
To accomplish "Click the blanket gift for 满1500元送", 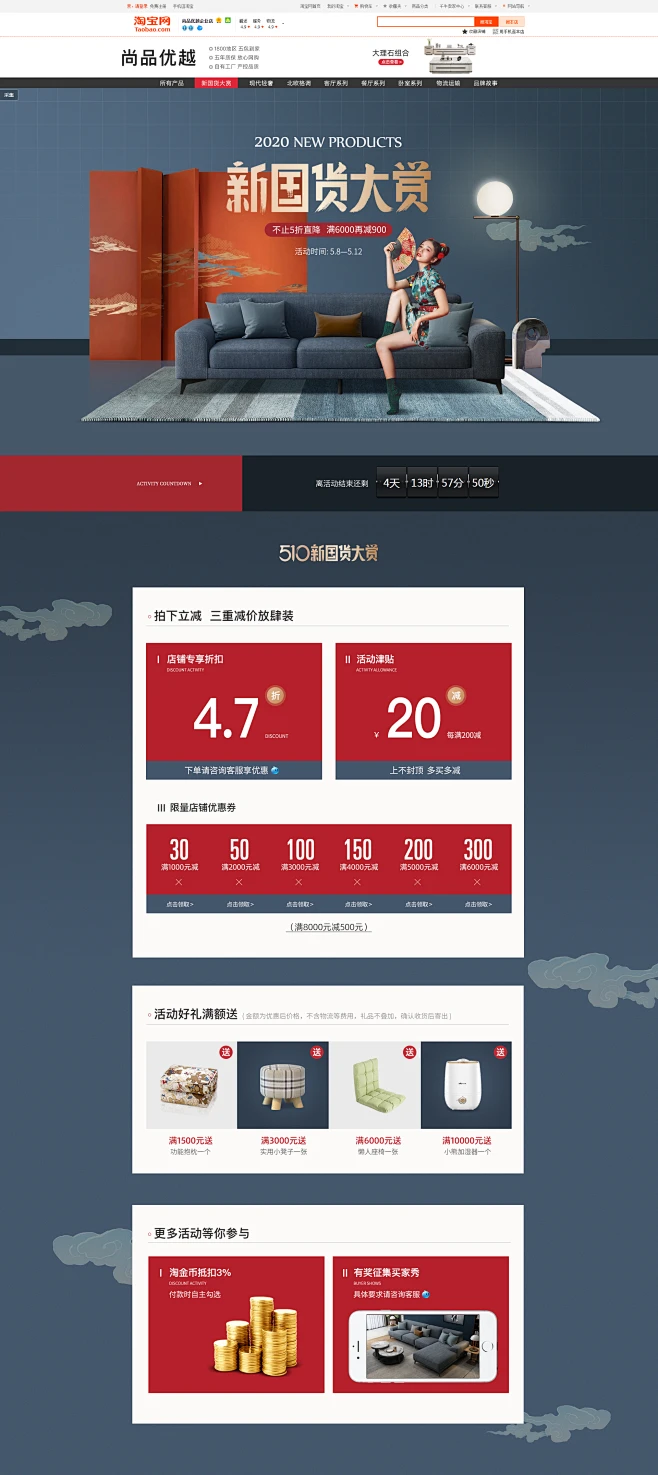I will point(191,1085).
